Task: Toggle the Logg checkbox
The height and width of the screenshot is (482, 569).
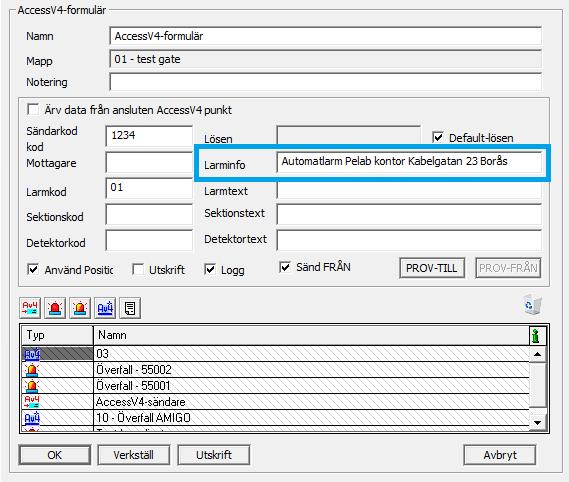Action: tap(210, 269)
